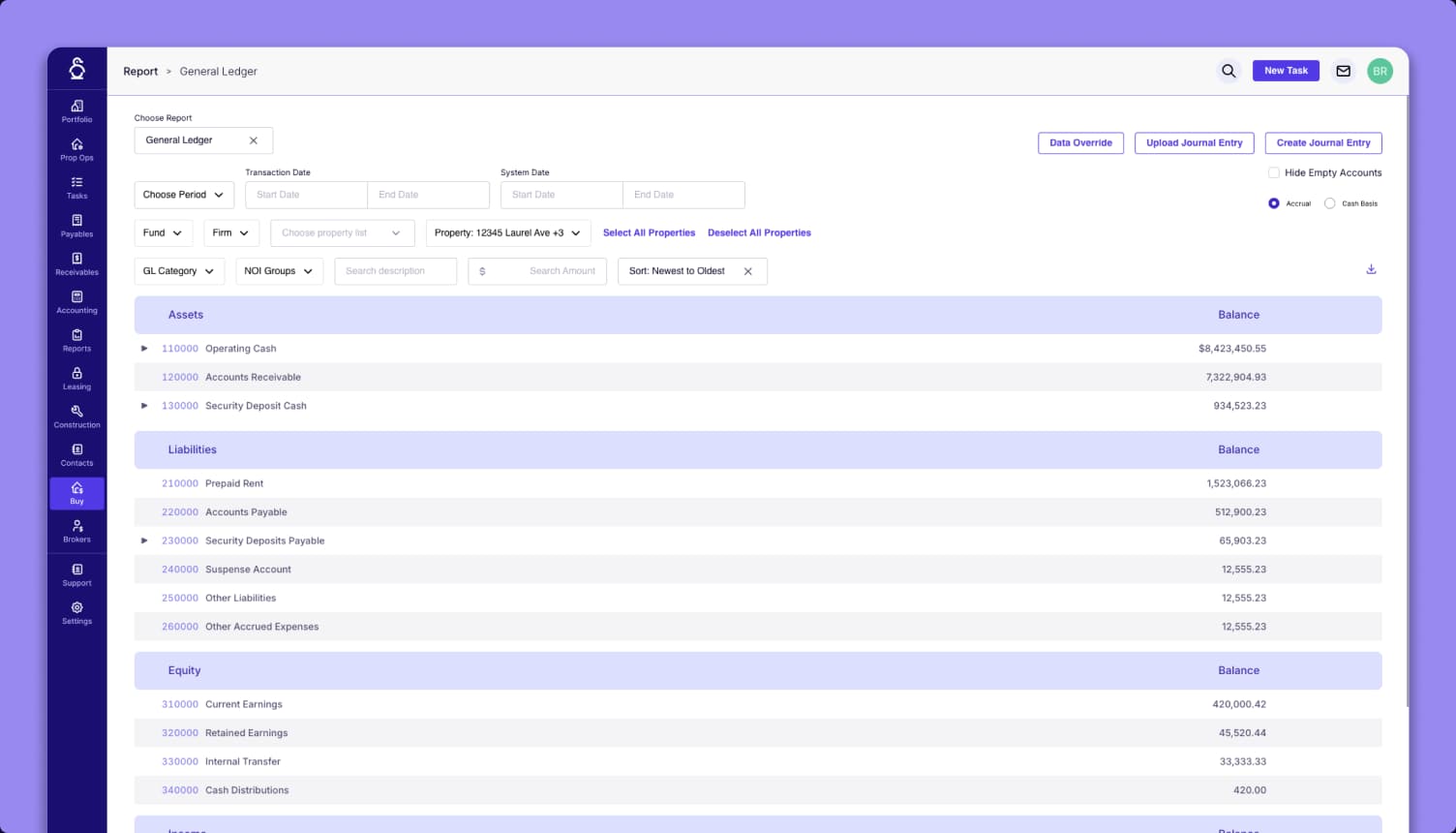1456x833 pixels.
Task: Select the Payables sidebar icon
Action: [76, 227]
